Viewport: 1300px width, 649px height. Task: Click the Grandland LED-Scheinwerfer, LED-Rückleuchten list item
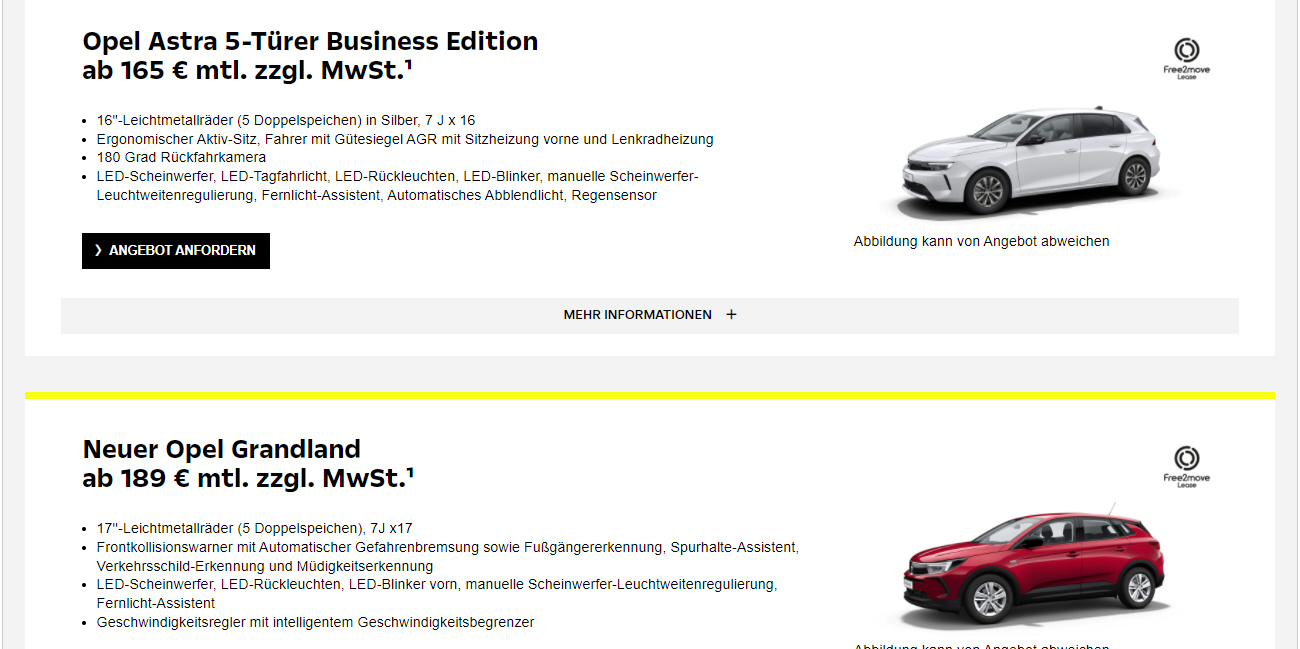[x=437, y=594]
